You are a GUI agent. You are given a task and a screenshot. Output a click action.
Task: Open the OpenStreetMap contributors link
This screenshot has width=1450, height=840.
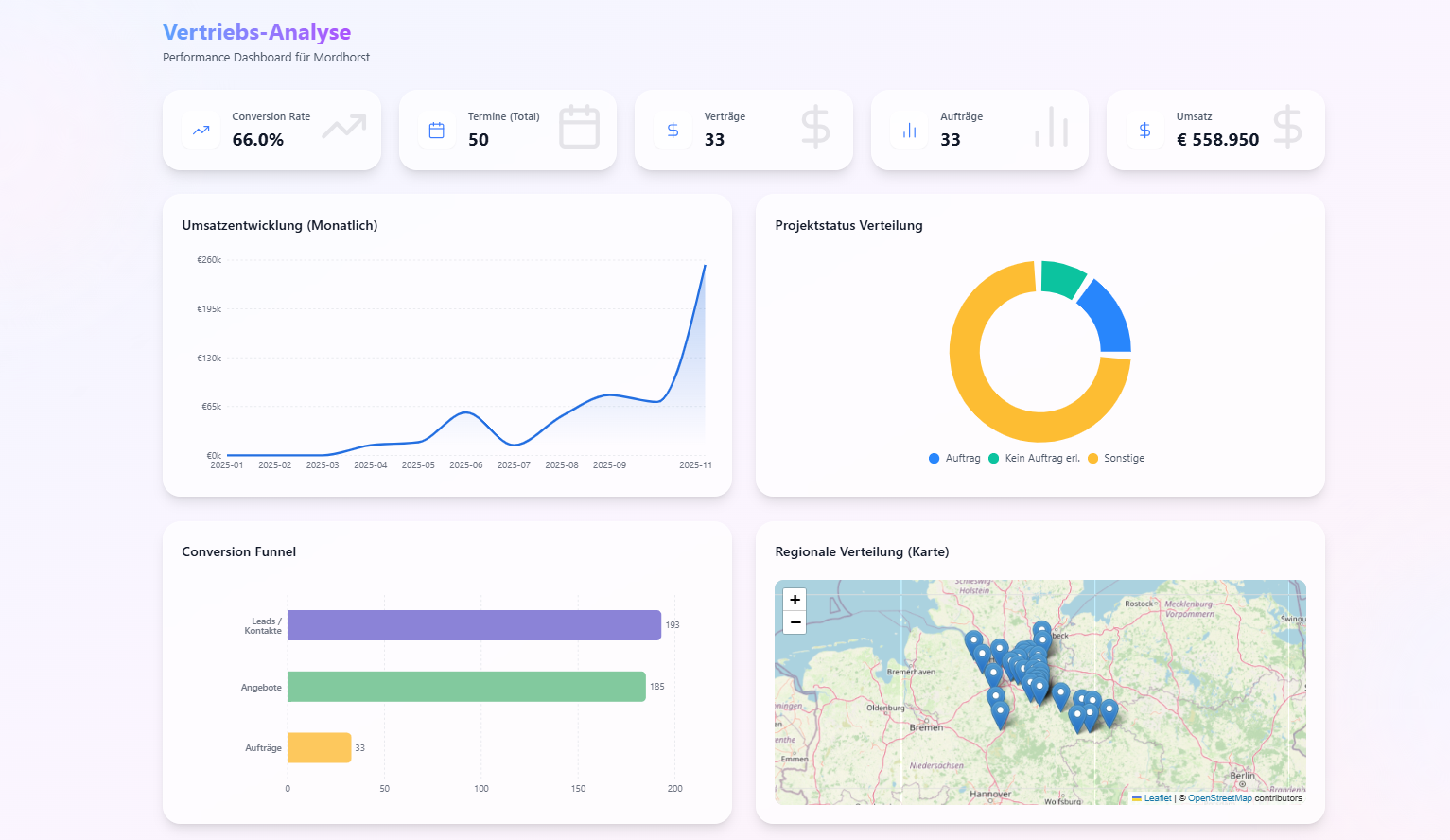[x=1219, y=797]
